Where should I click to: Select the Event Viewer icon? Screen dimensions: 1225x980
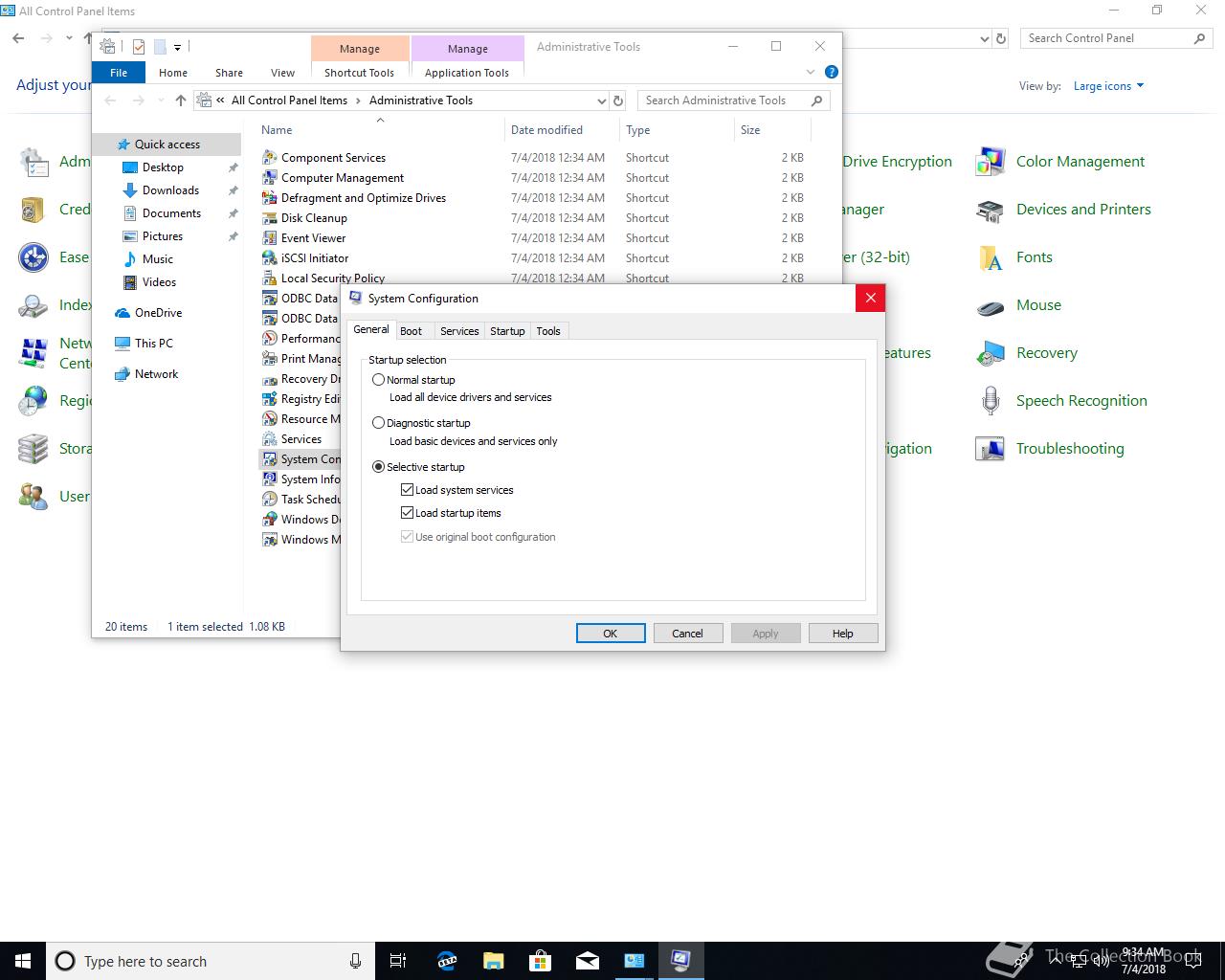[x=270, y=238]
